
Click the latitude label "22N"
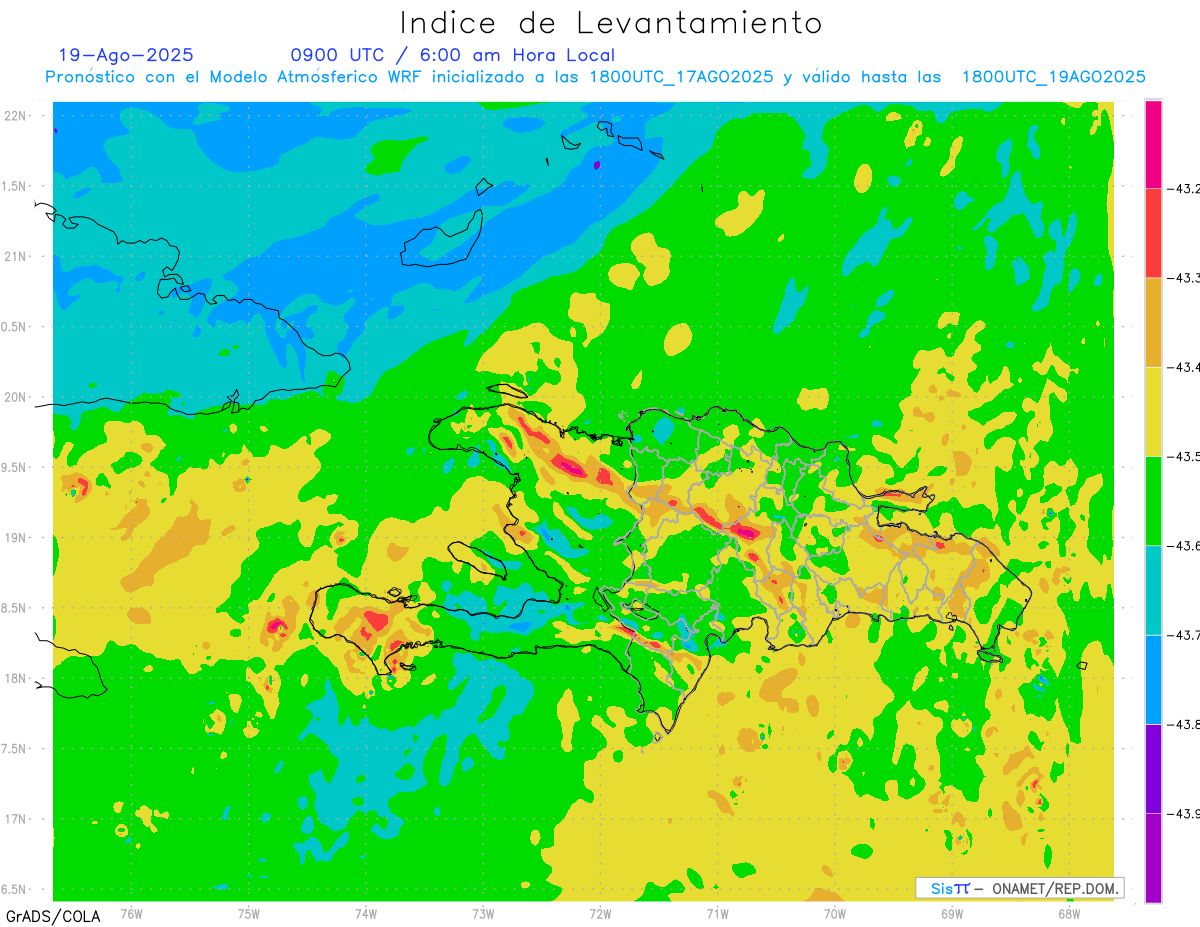pos(17,116)
